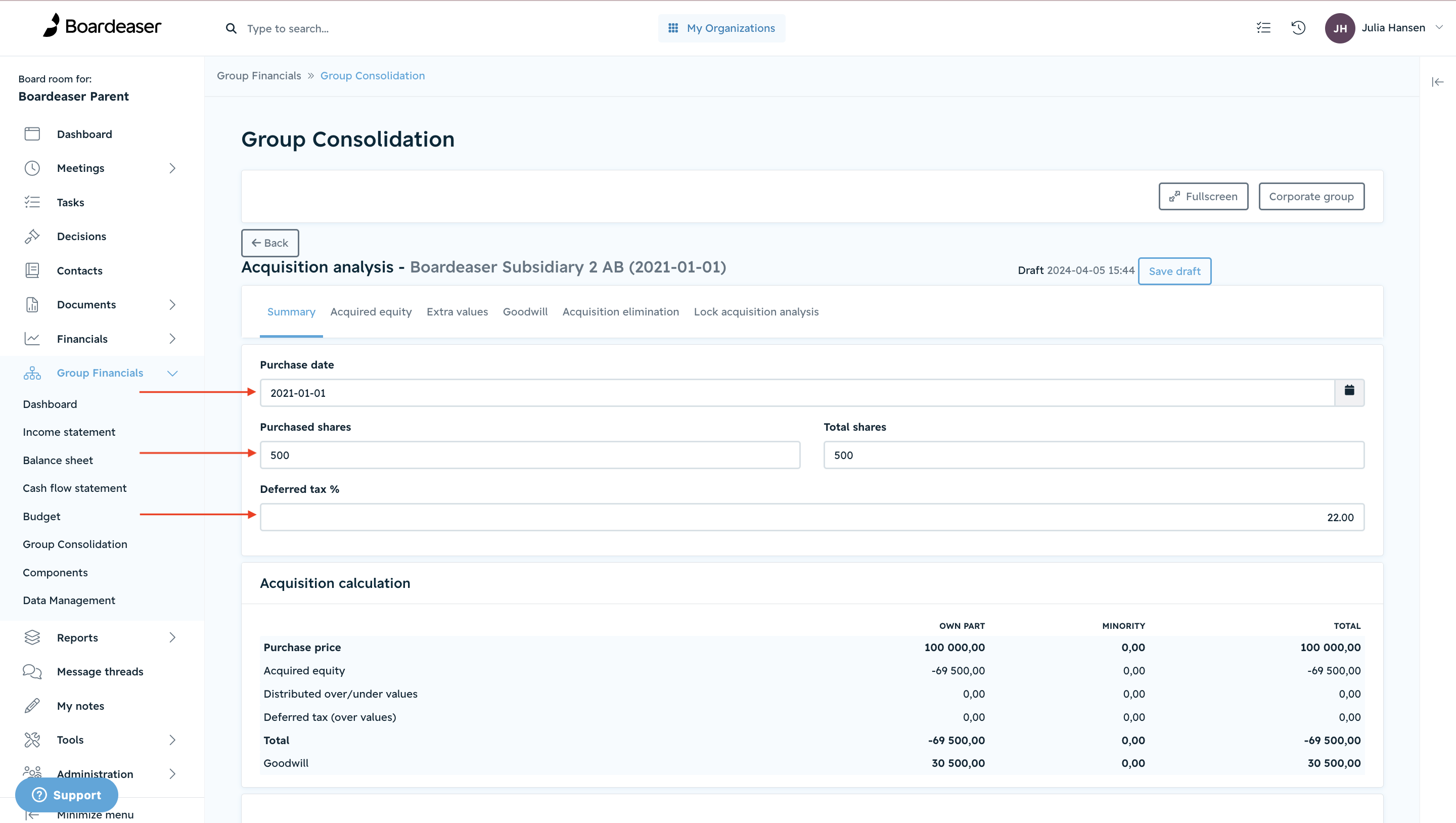Click the Deferred tax % field
1456x823 pixels.
812,517
